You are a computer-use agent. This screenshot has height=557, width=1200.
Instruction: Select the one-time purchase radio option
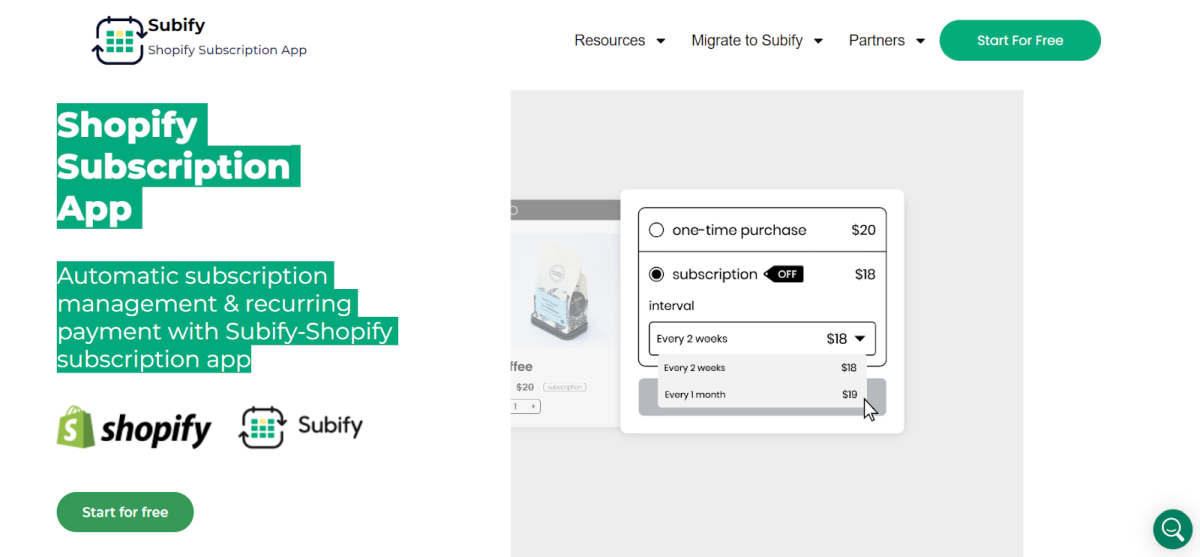(656, 230)
